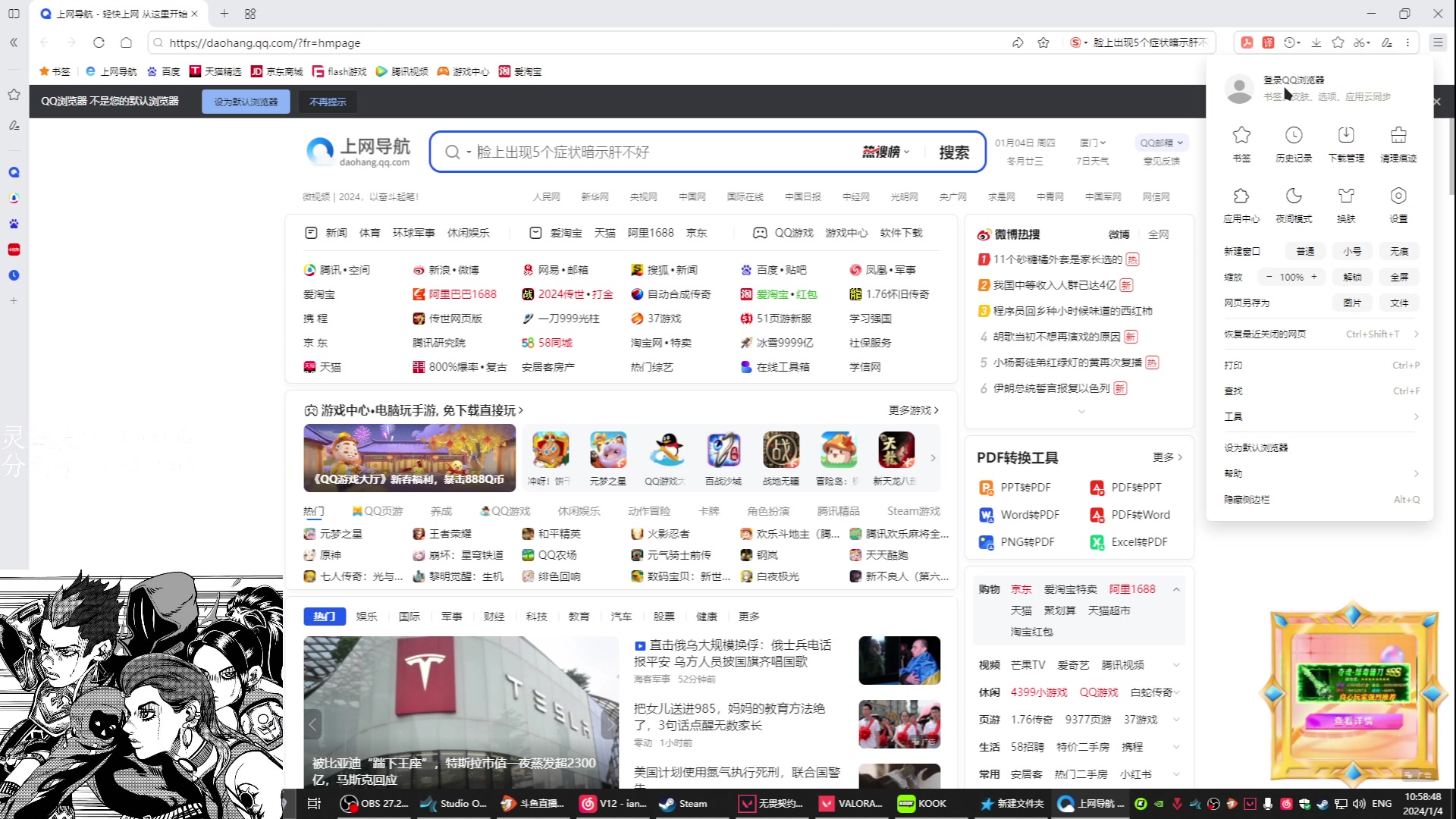Viewport: 1456px width, 819px height.
Task: Click the Baidu paw icon in left sidebar
Action: [14, 224]
